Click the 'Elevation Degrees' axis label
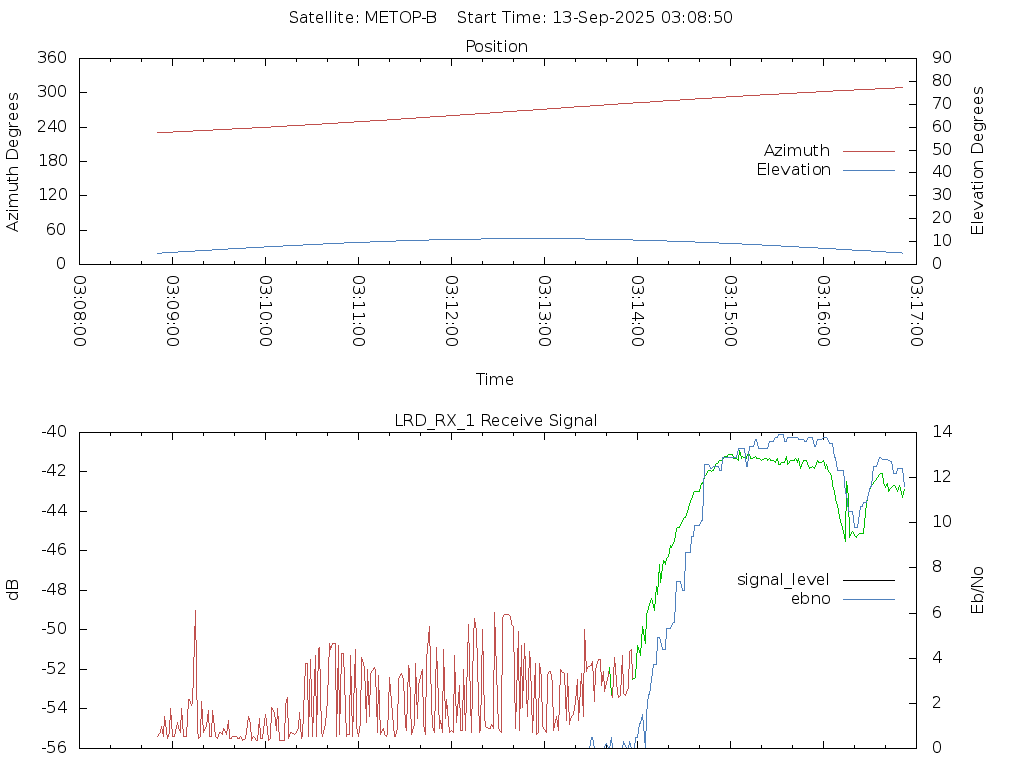Image resolution: width=1024 pixels, height=768 pixels. click(x=977, y=161)
